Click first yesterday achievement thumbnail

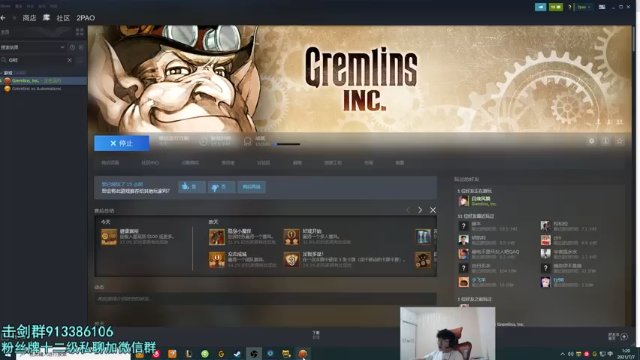pos(217,237)
